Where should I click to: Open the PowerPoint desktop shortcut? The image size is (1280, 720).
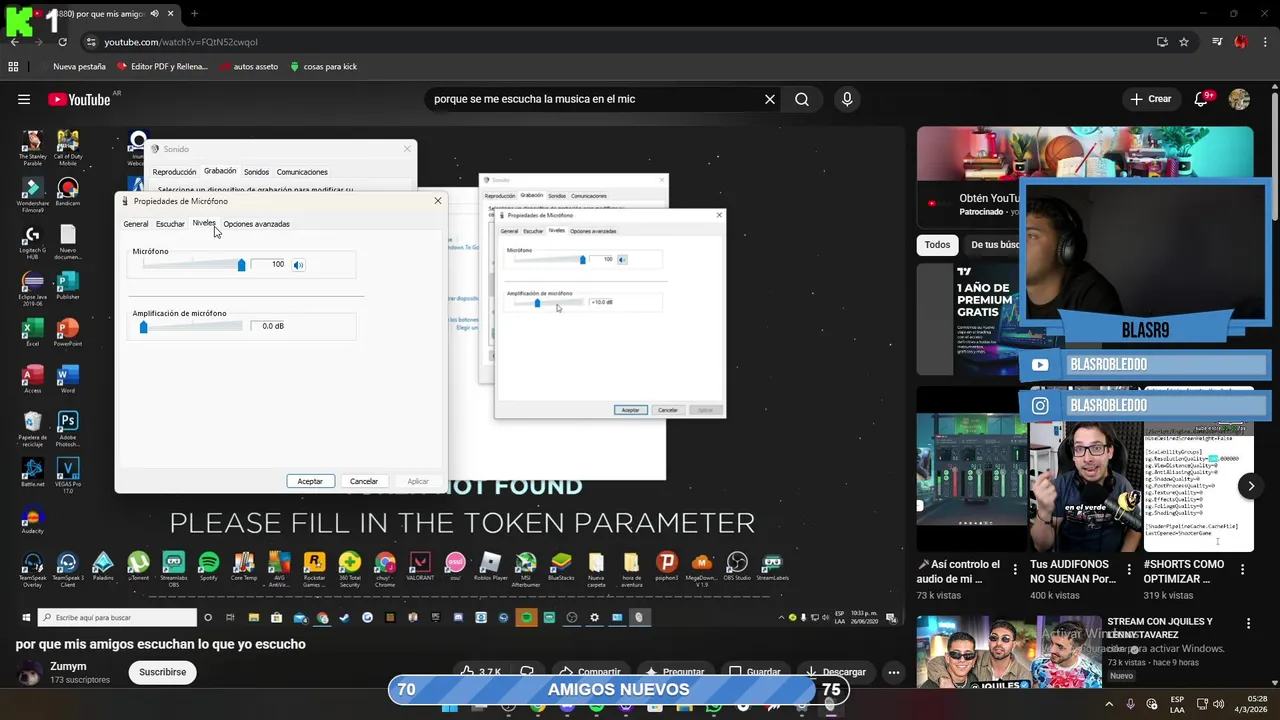pyautogui.click(x=68, y=333)
